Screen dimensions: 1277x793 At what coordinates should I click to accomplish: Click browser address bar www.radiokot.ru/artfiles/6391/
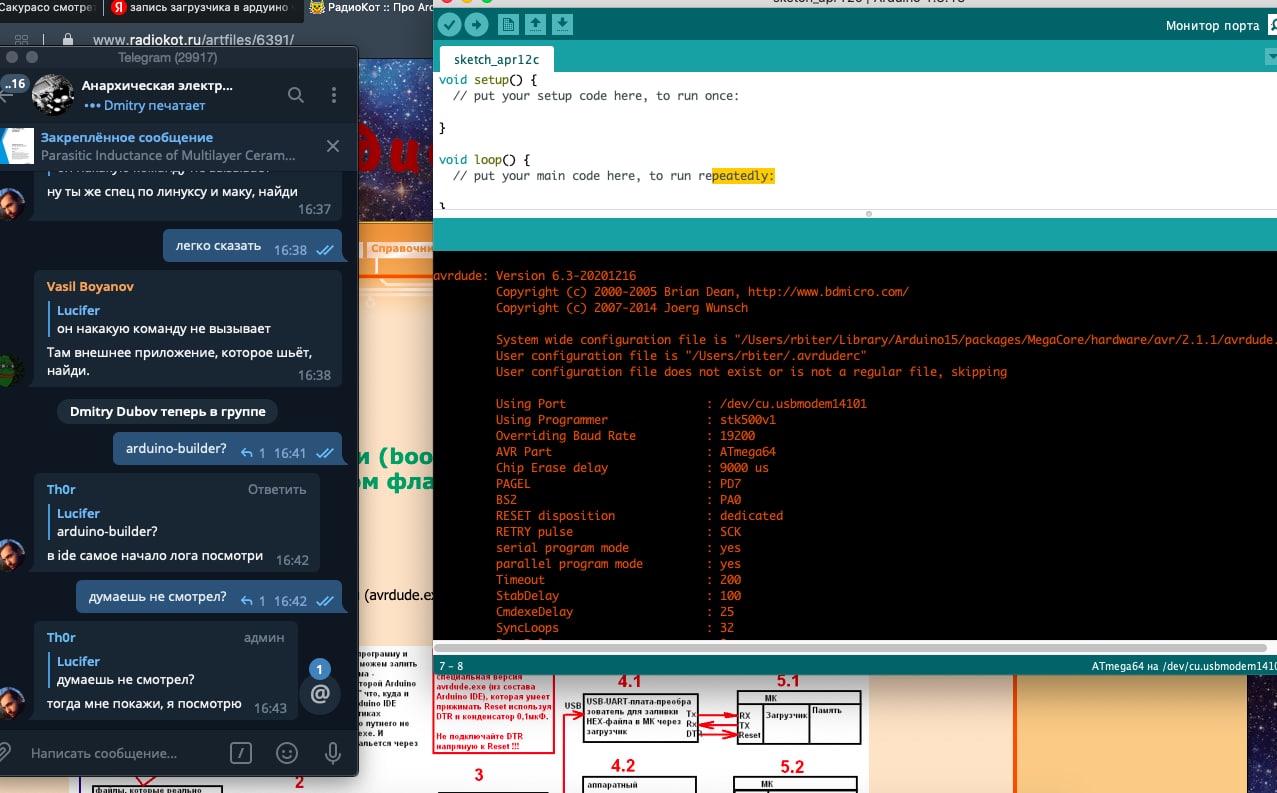click(192, 40)
